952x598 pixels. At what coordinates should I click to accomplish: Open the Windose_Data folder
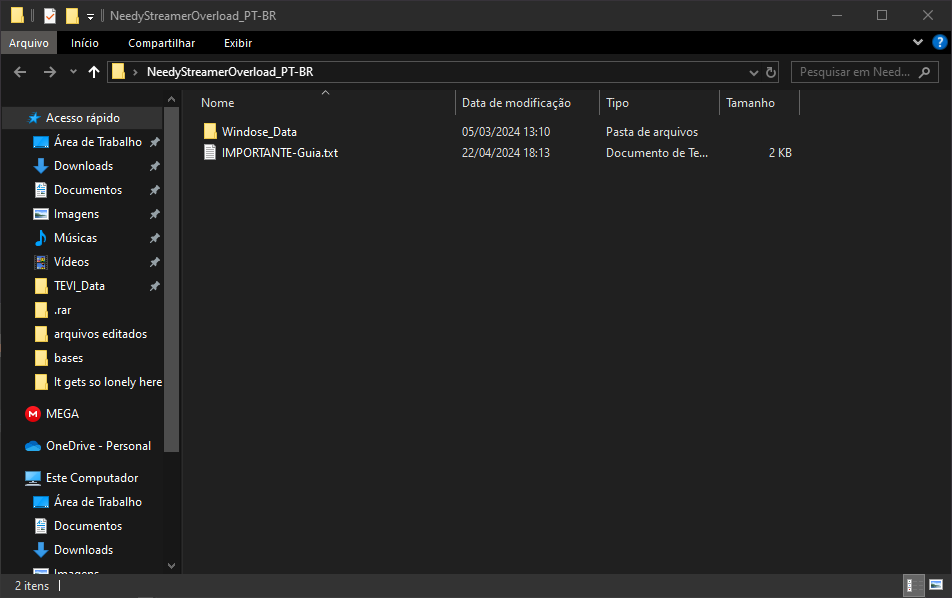click(259, 132)
